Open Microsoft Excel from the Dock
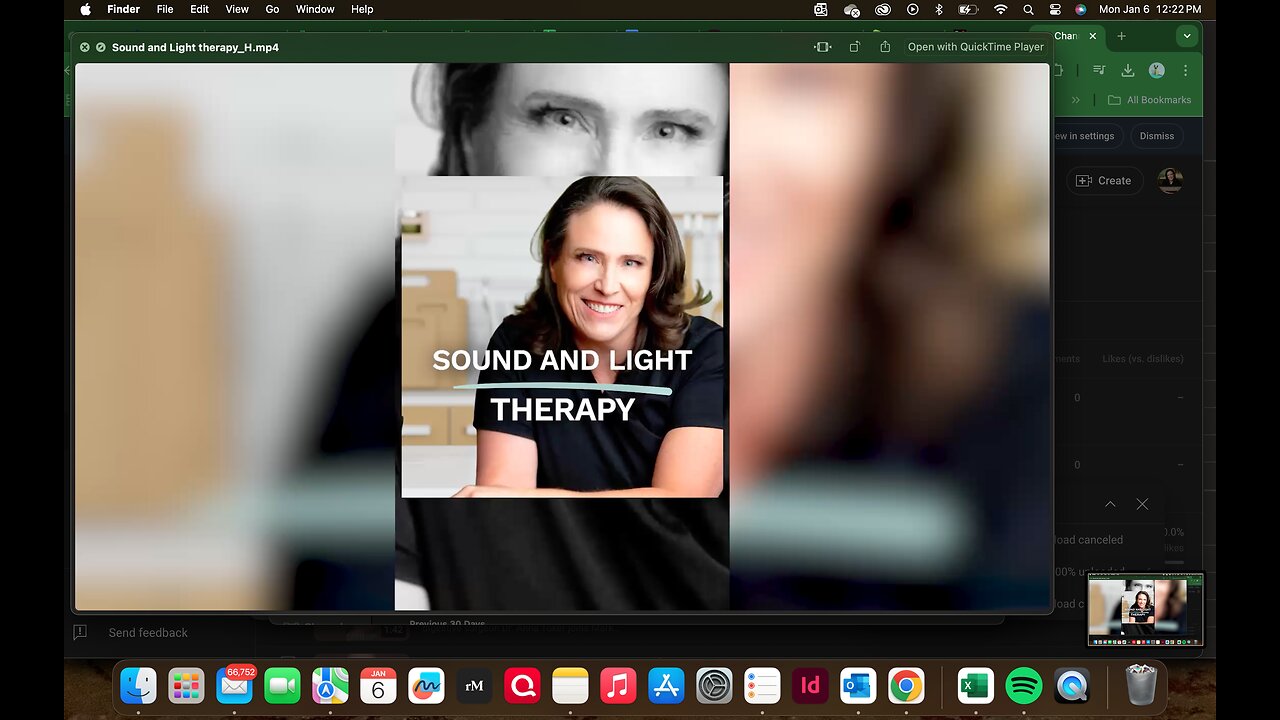 (x=975, y=686)
